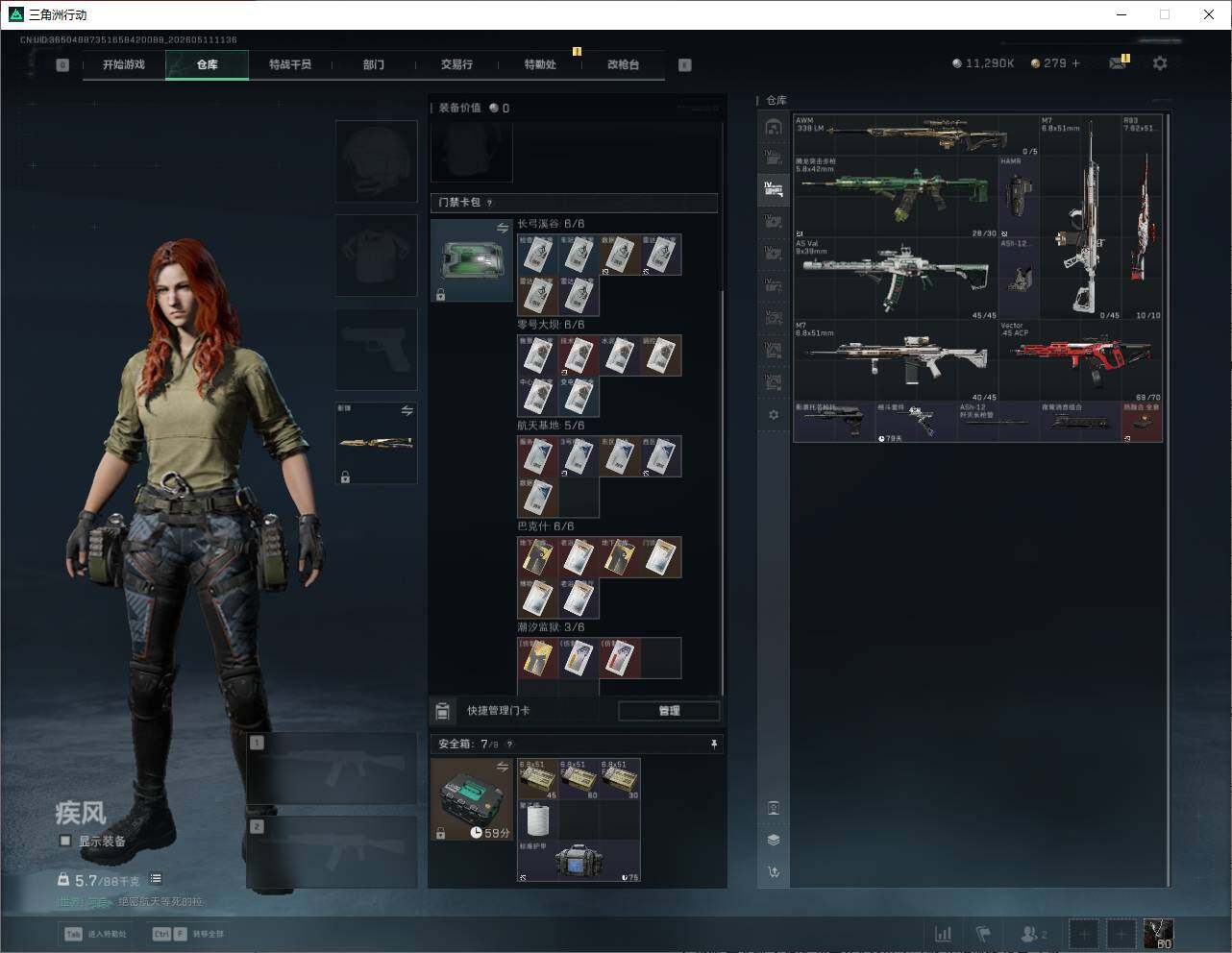1232x953 pixels.
Task: Select the green 5.8x42mm assault rifle
Action: 896,197
